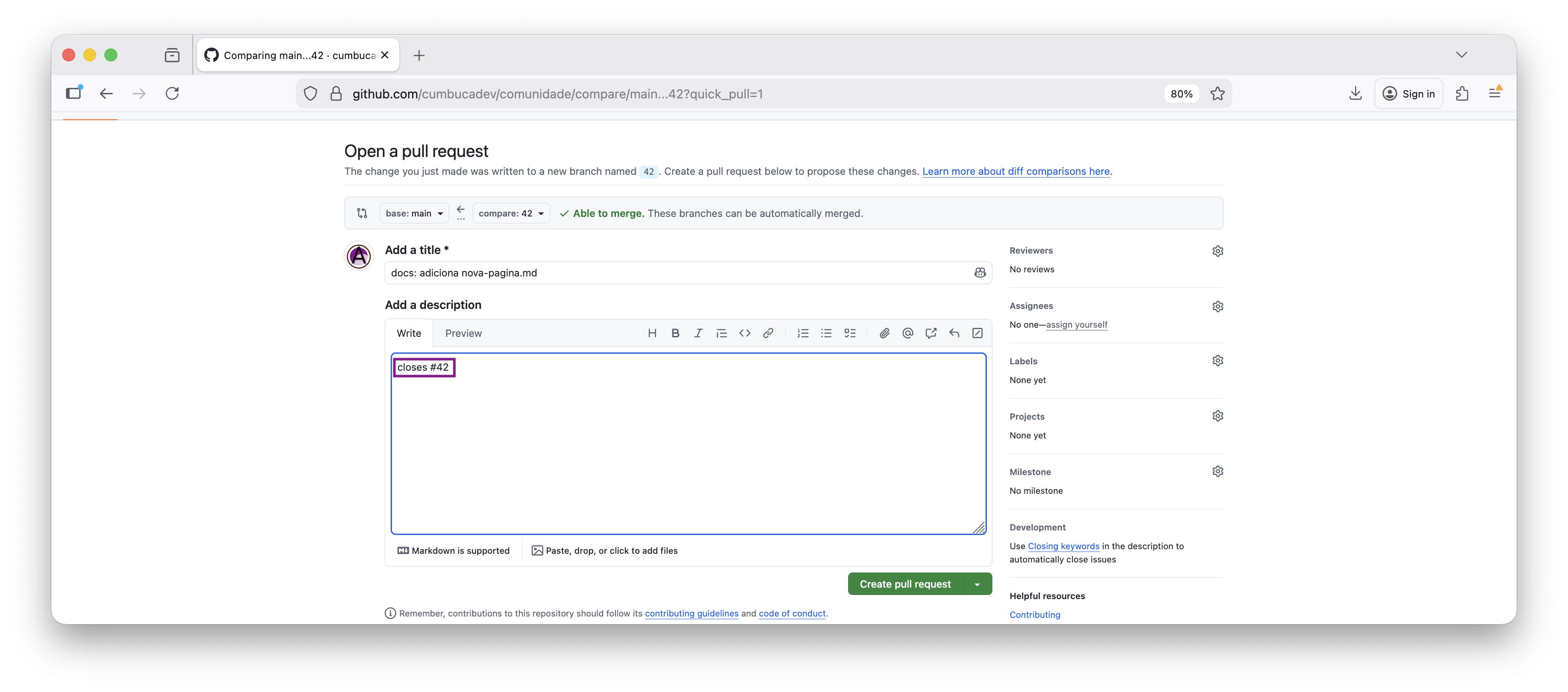
Task: List all tabs with the chevron
Action: tap(1461, 55)
